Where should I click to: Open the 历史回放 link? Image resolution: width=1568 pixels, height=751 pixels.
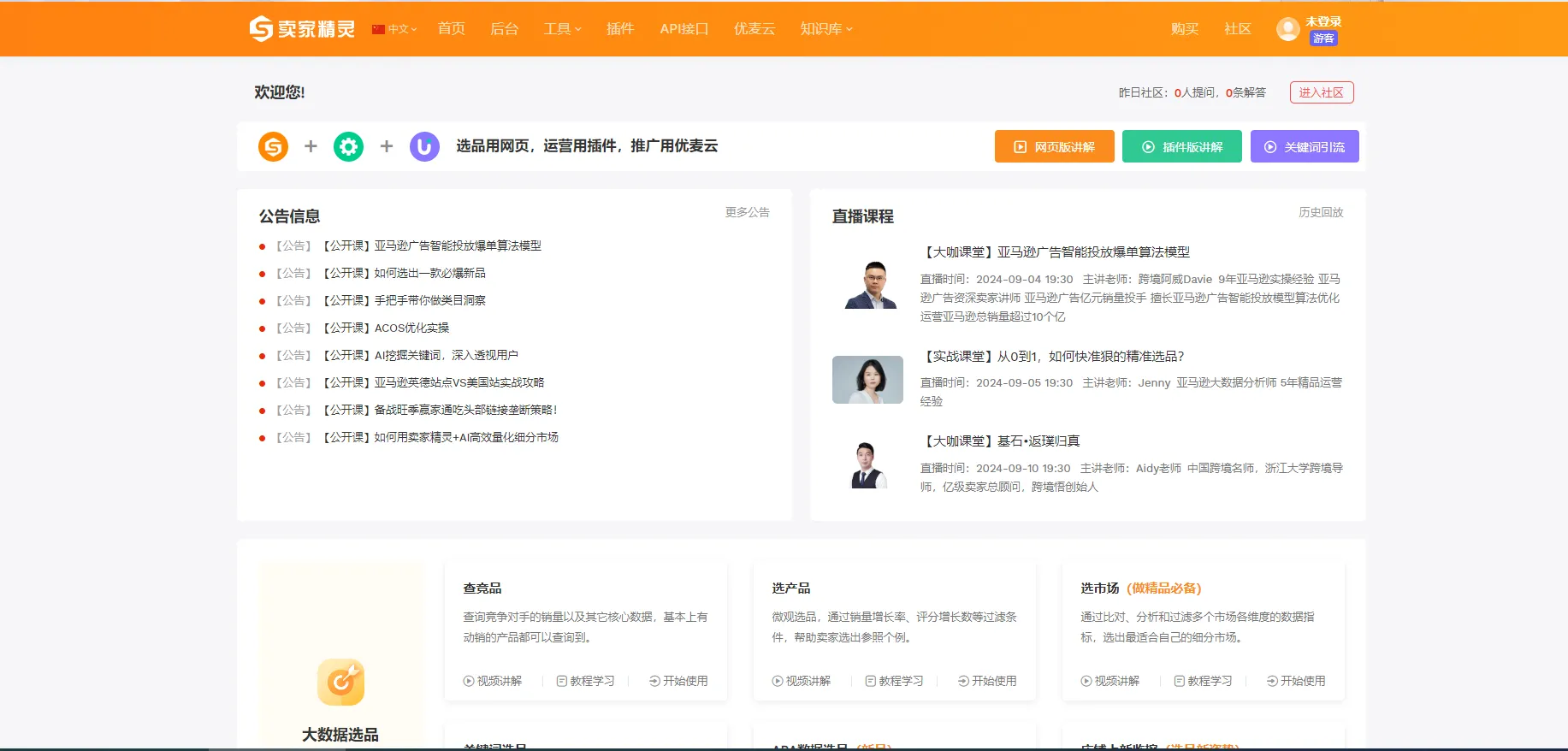pos(1321,212)
